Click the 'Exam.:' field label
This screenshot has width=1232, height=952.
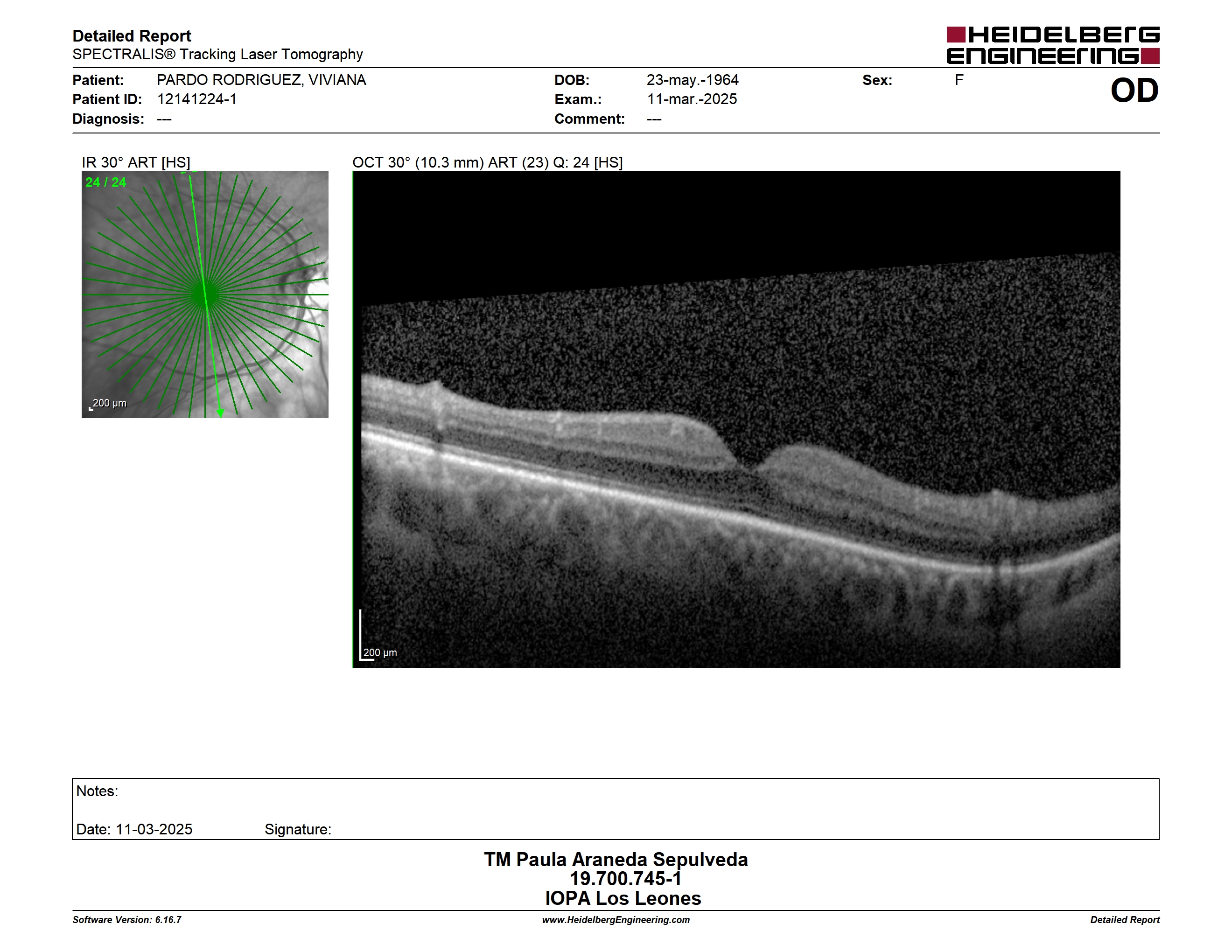[578, 99]
